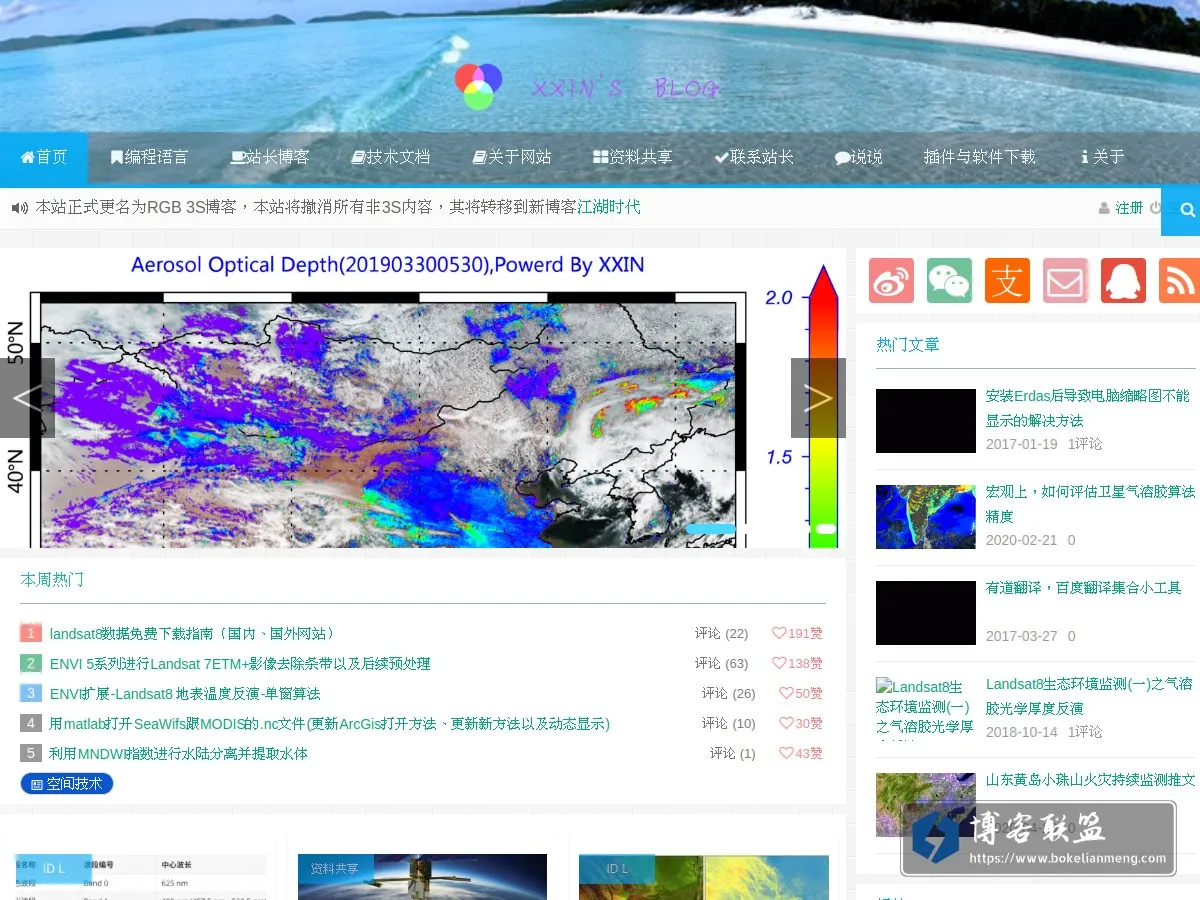Open the WeChat social icon

point(949,280)
